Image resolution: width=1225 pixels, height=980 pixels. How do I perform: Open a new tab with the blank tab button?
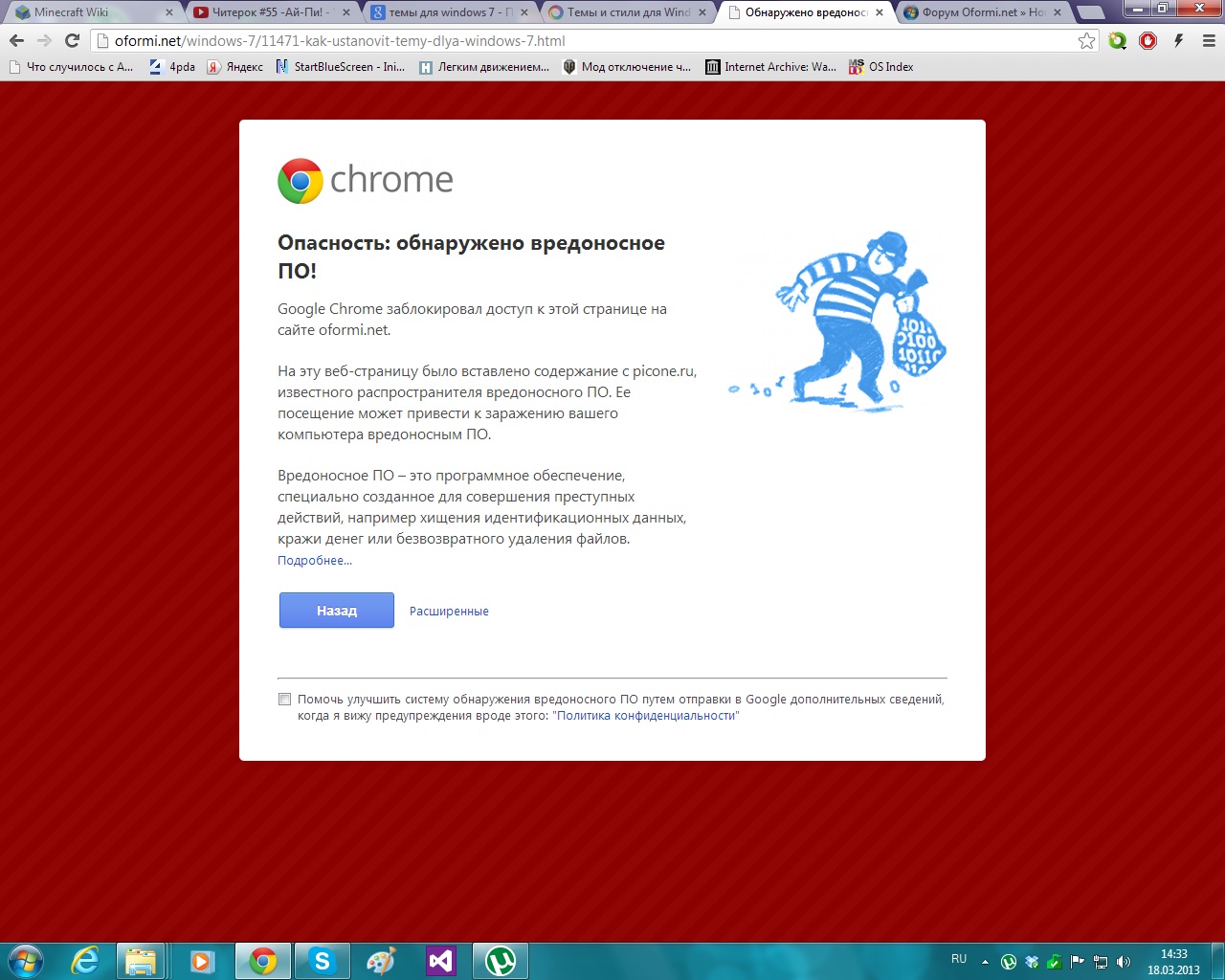coord(1089,12)
